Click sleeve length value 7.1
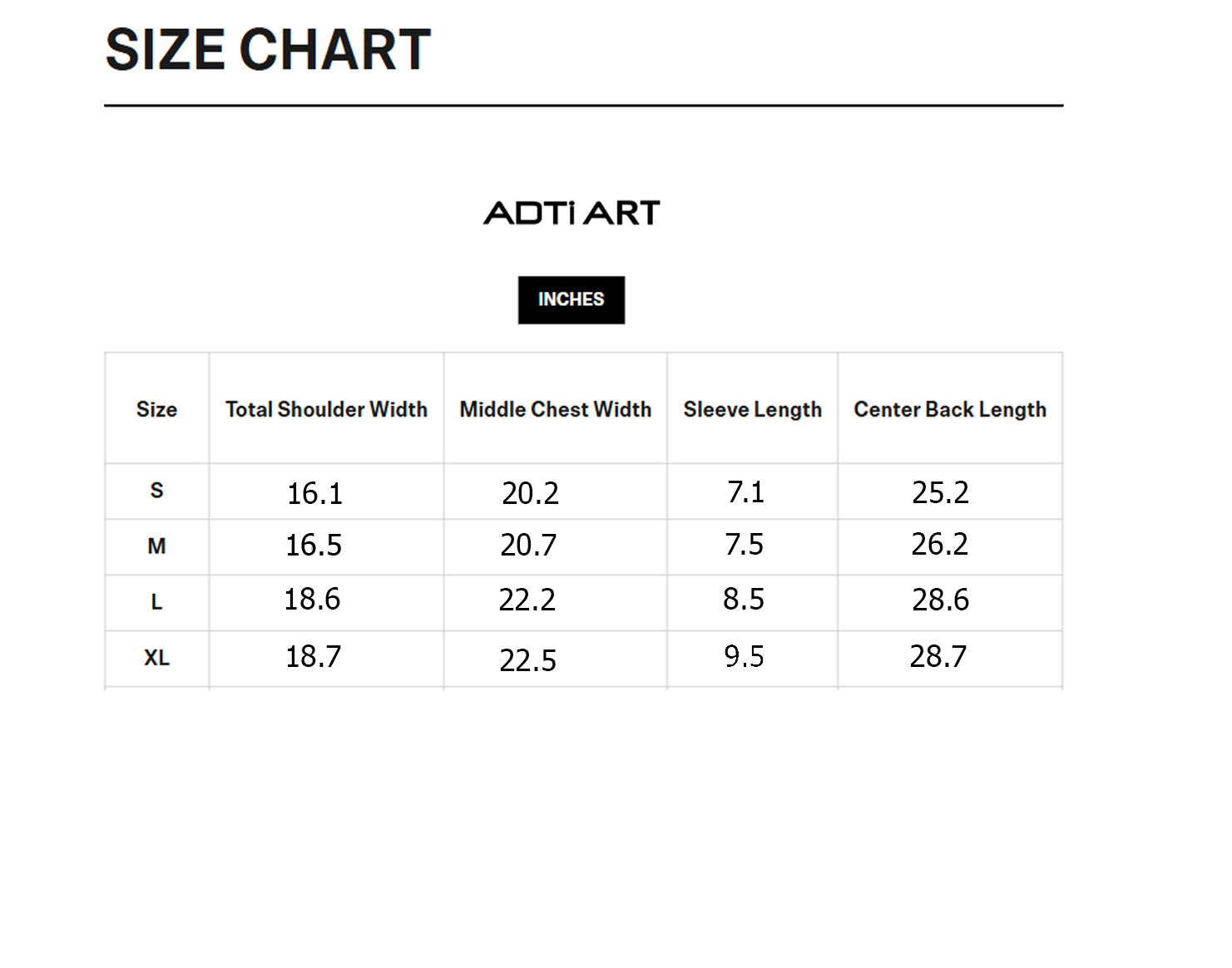The height and width of the screenshot is (968, 1232). click(745, 491)
